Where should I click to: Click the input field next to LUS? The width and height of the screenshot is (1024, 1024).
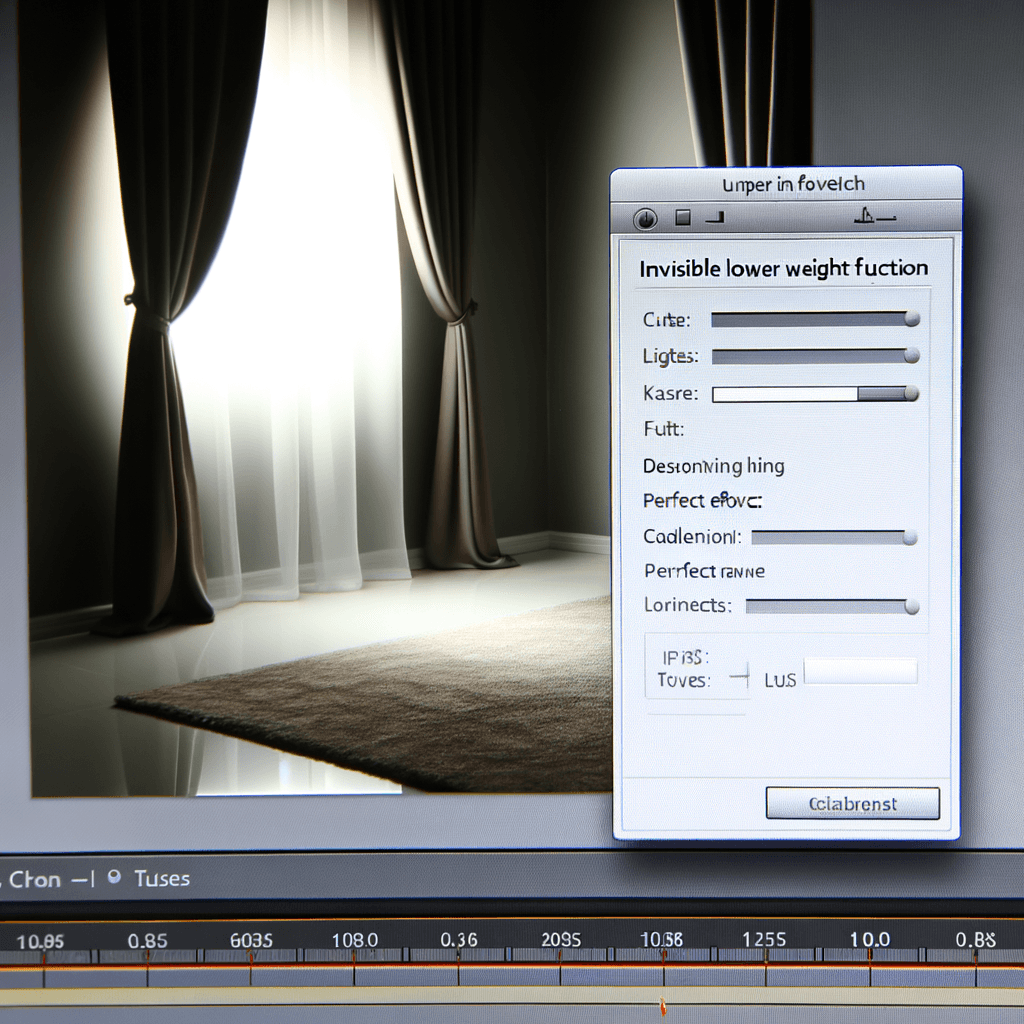pos(860,671)
